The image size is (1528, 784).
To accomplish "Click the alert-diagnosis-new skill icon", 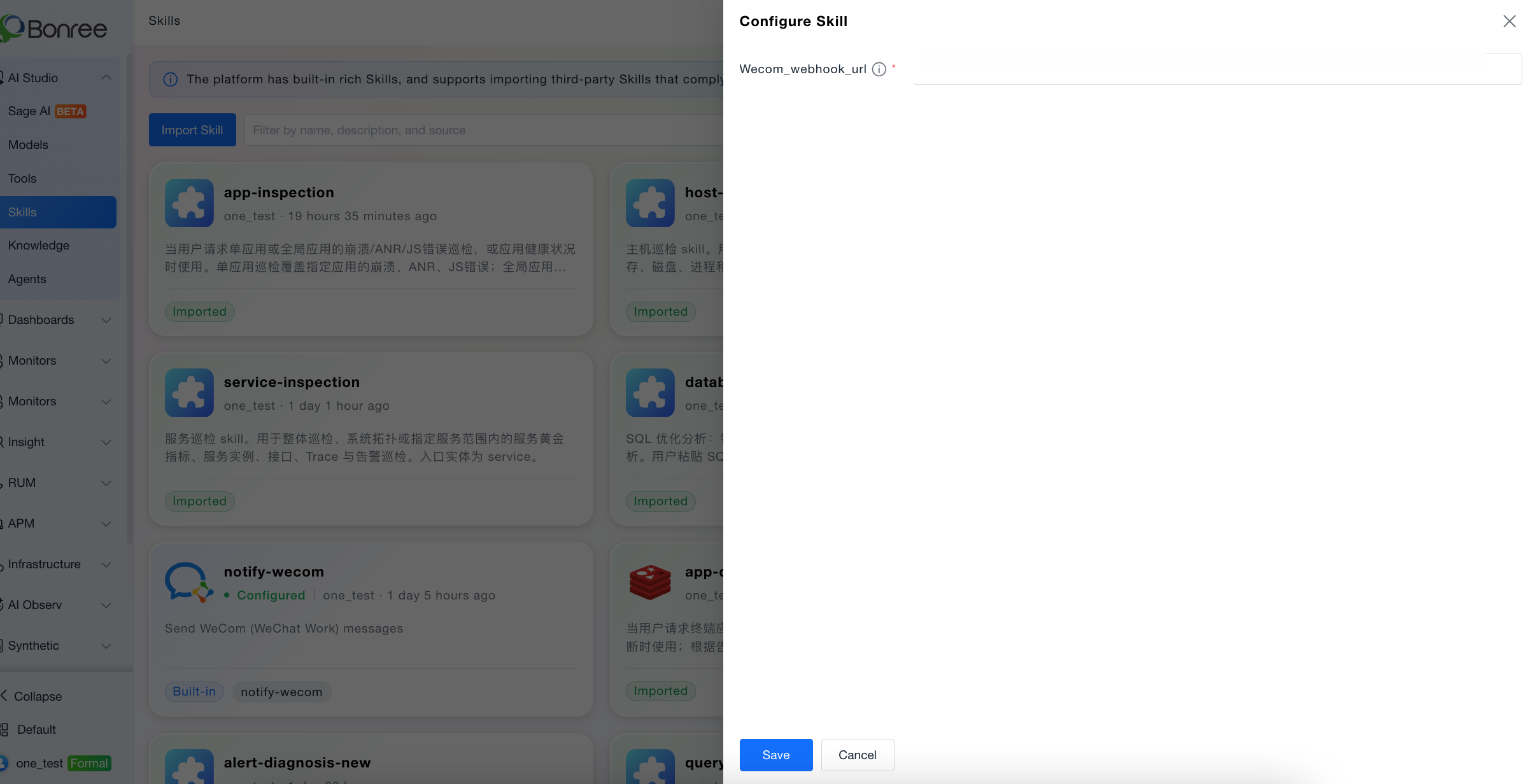I will point(189,767).
